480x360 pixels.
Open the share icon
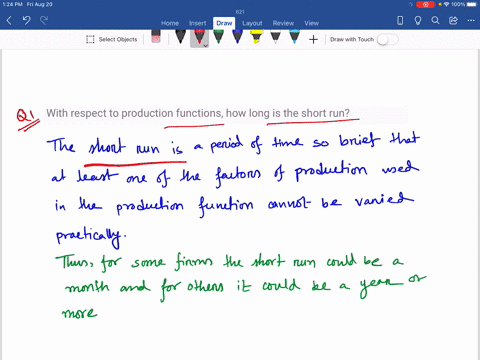tap(453, 21)
